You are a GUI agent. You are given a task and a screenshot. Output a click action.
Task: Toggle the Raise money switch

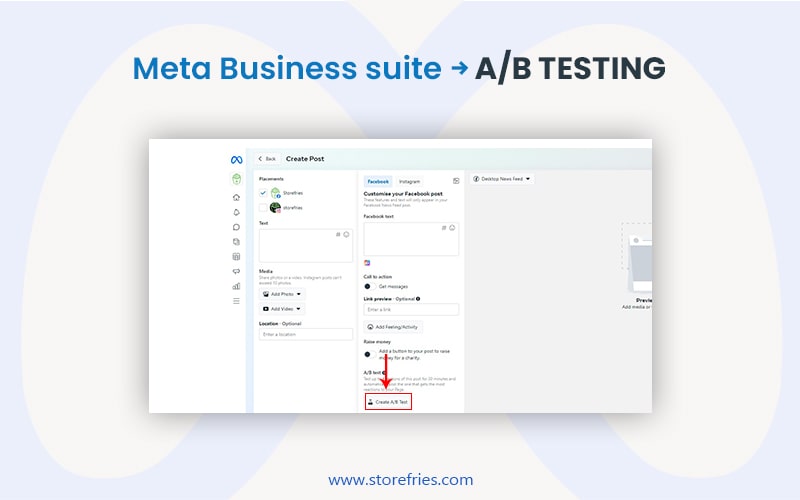[x=368, y=354]
